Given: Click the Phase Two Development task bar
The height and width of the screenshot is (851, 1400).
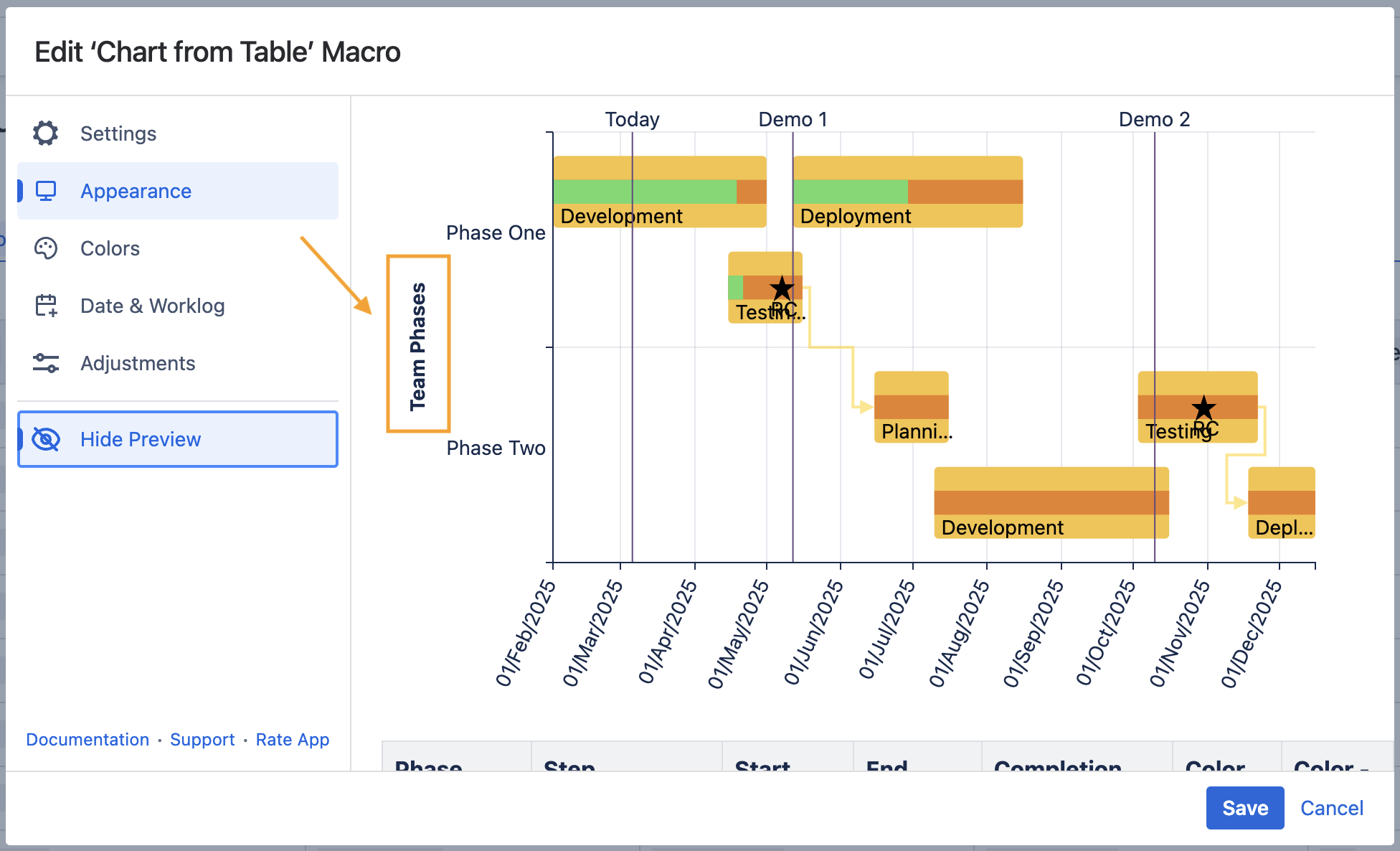Looking at the screenshot, I should [x=1051, y=502].
